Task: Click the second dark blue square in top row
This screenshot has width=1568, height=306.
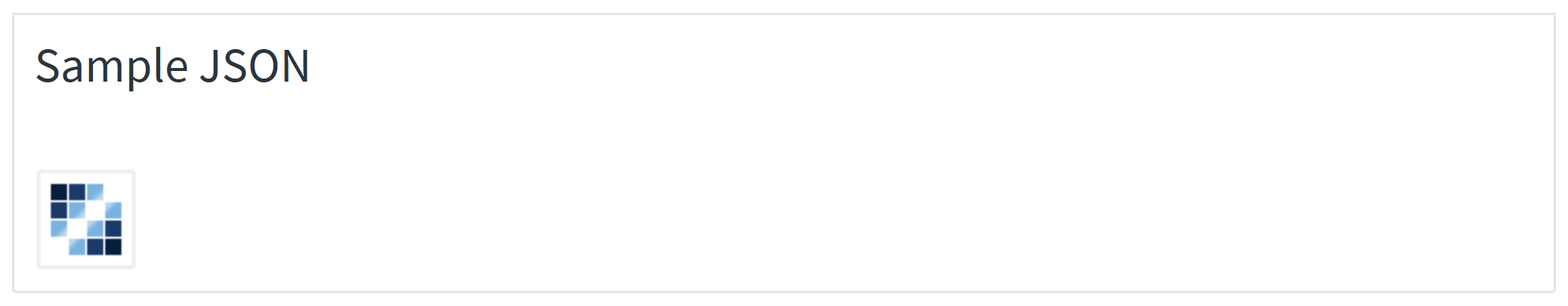Action: (77, 192)
